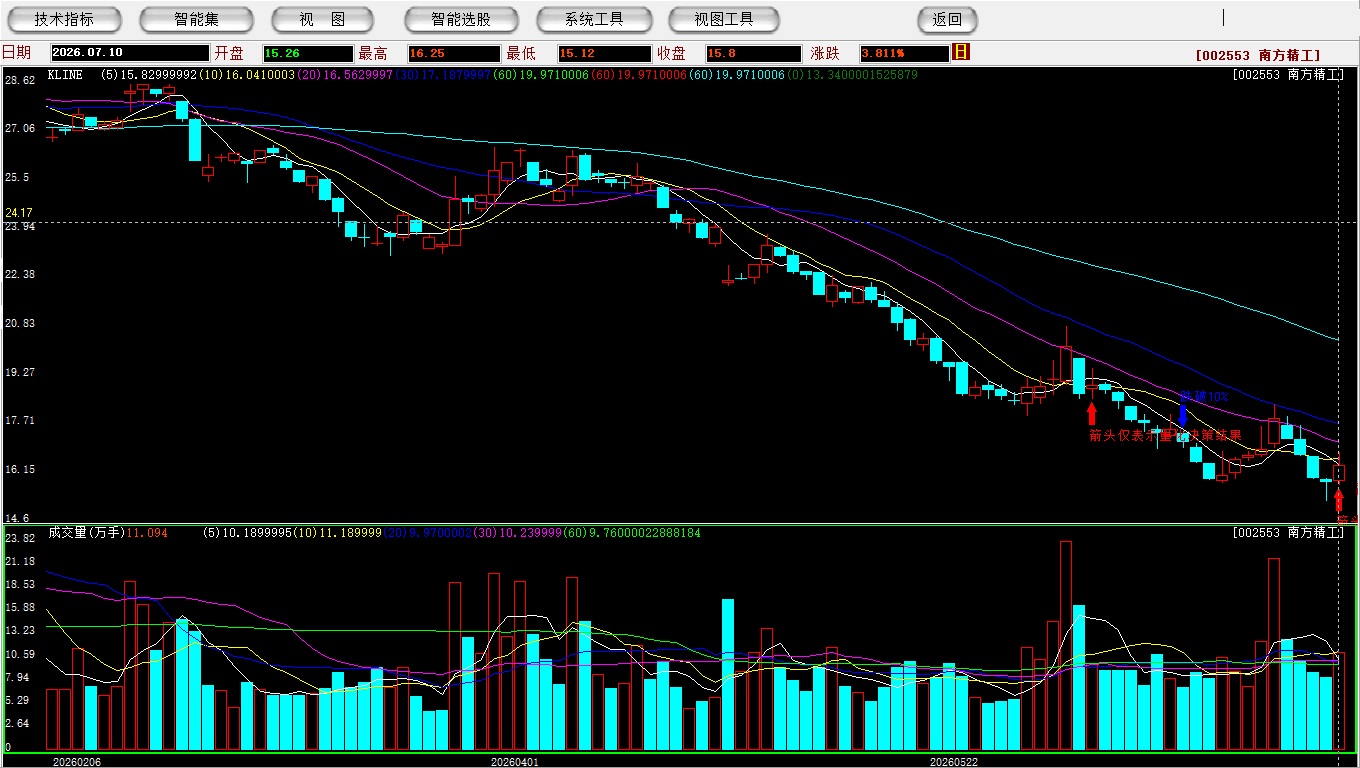Viewport: 1360px width, 768px height.
Task: Click the 智能集 button
Action: coord(196,19)
